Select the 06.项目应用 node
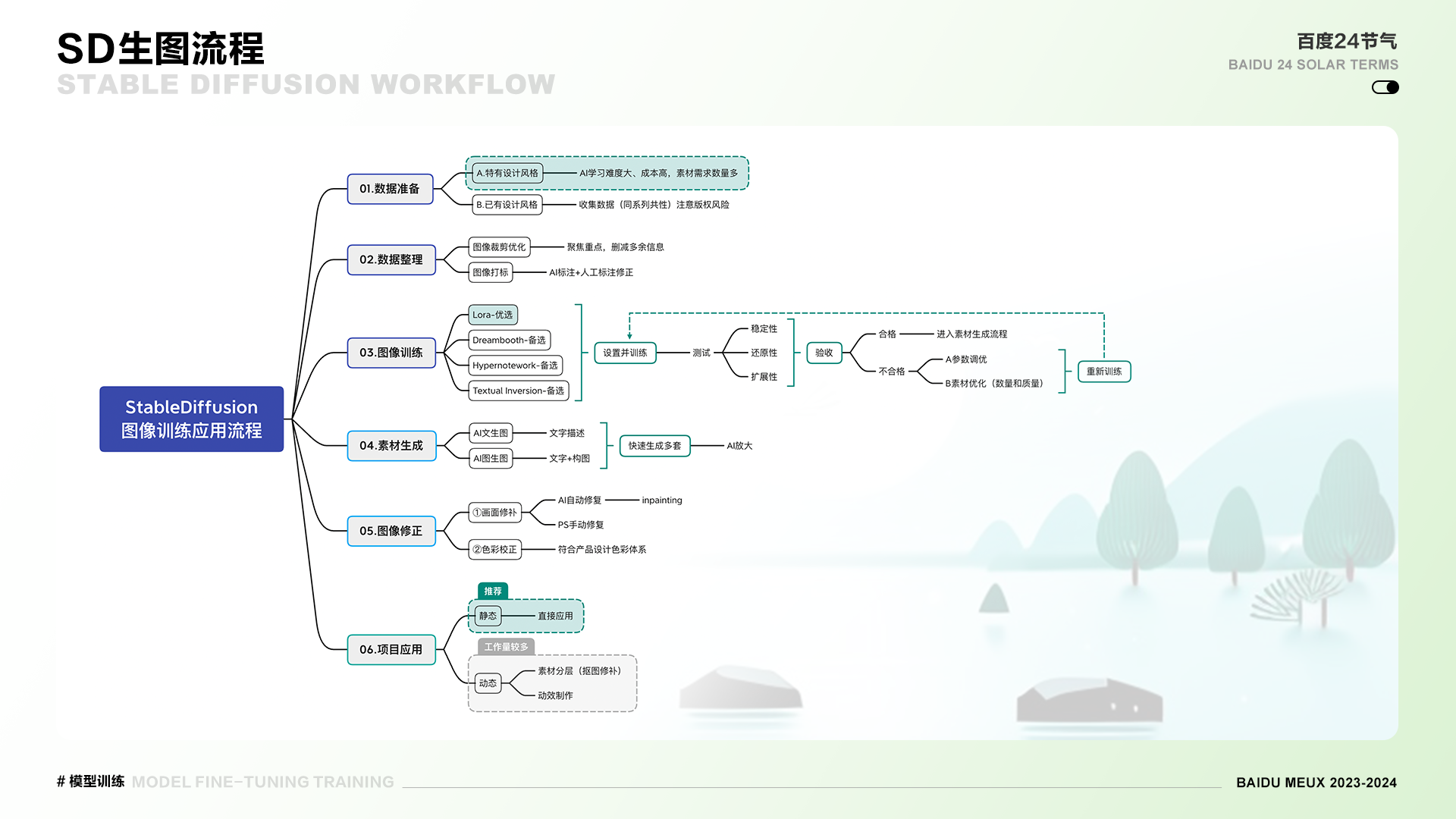 (x=391, y=650)
